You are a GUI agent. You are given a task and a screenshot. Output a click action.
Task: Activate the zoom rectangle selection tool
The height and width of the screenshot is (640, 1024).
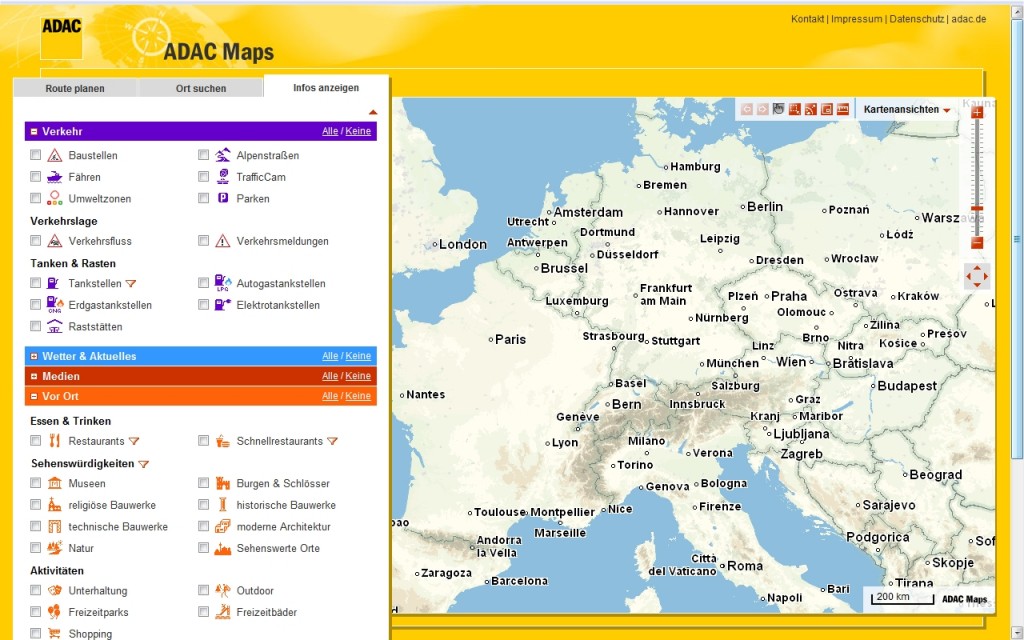[x=794, y=109]
